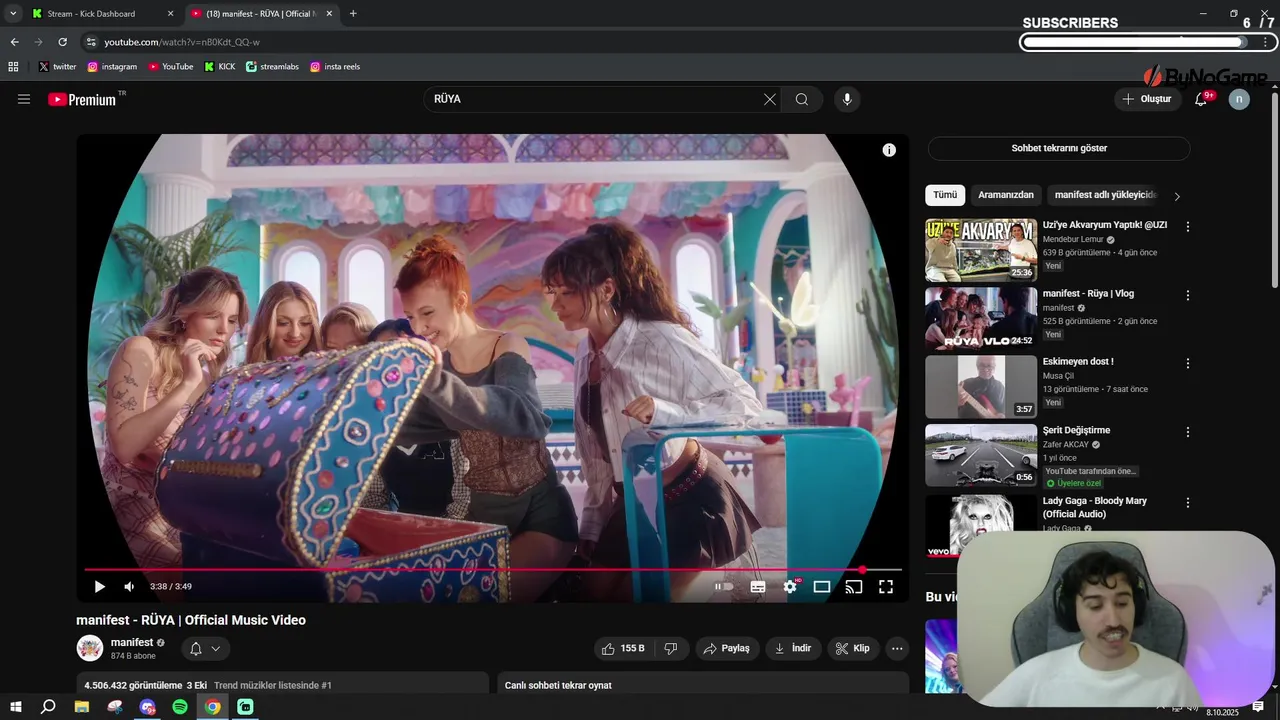Open subscription notification bell dropdown
The image size is (1280, 720).
coord(205,649)
